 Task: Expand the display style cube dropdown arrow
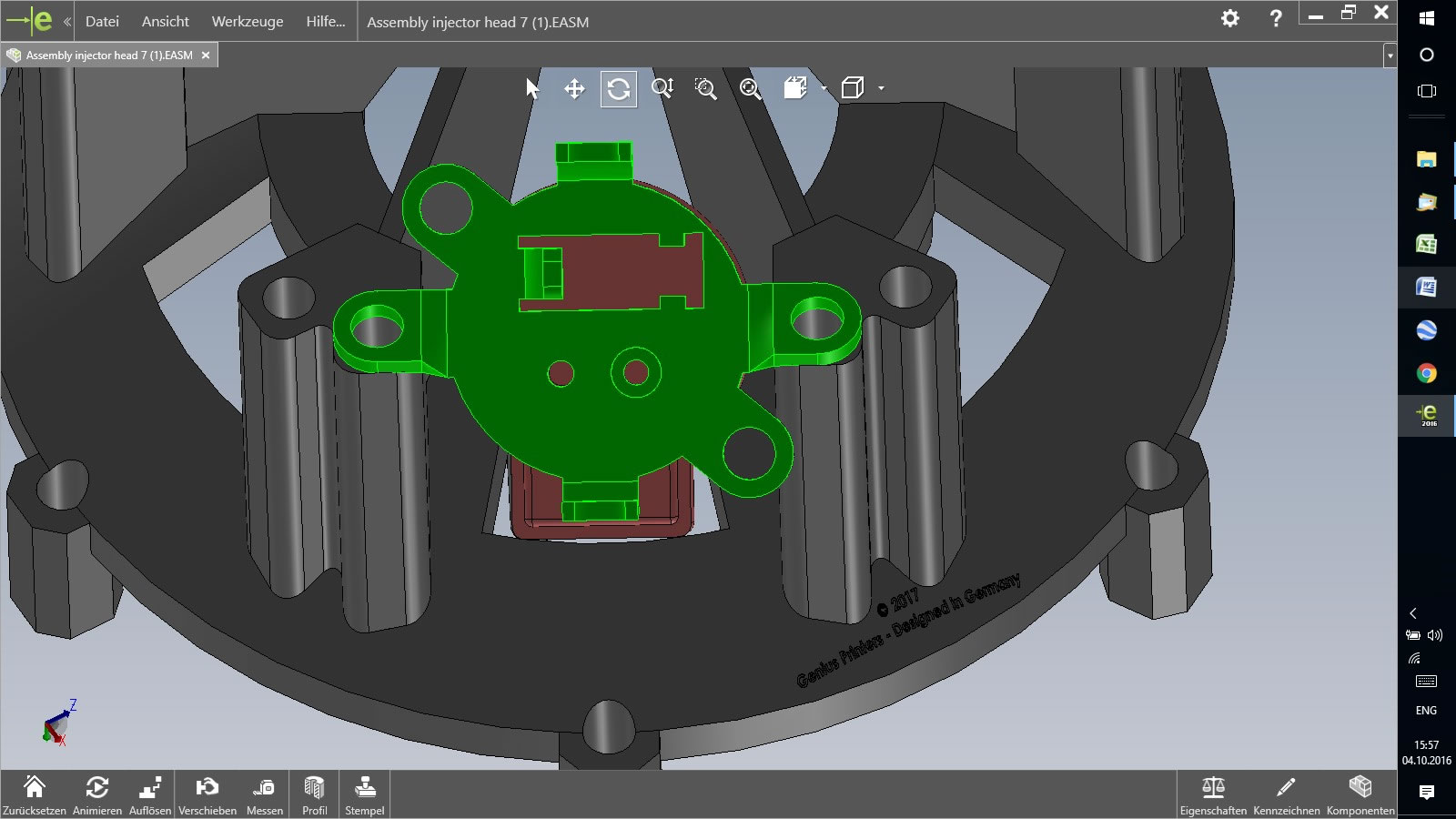[x=881, y=88]
